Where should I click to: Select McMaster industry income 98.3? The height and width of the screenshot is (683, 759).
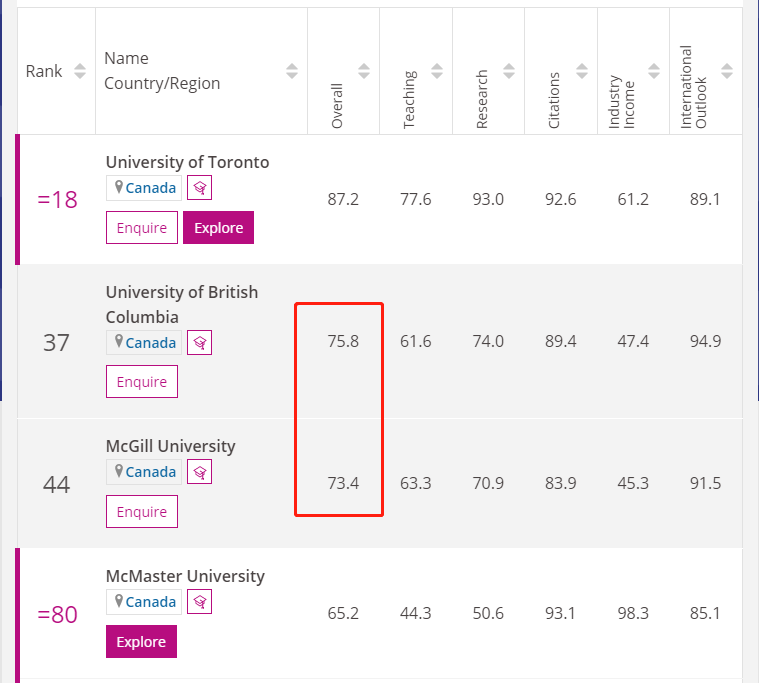[x=633, y=613]
